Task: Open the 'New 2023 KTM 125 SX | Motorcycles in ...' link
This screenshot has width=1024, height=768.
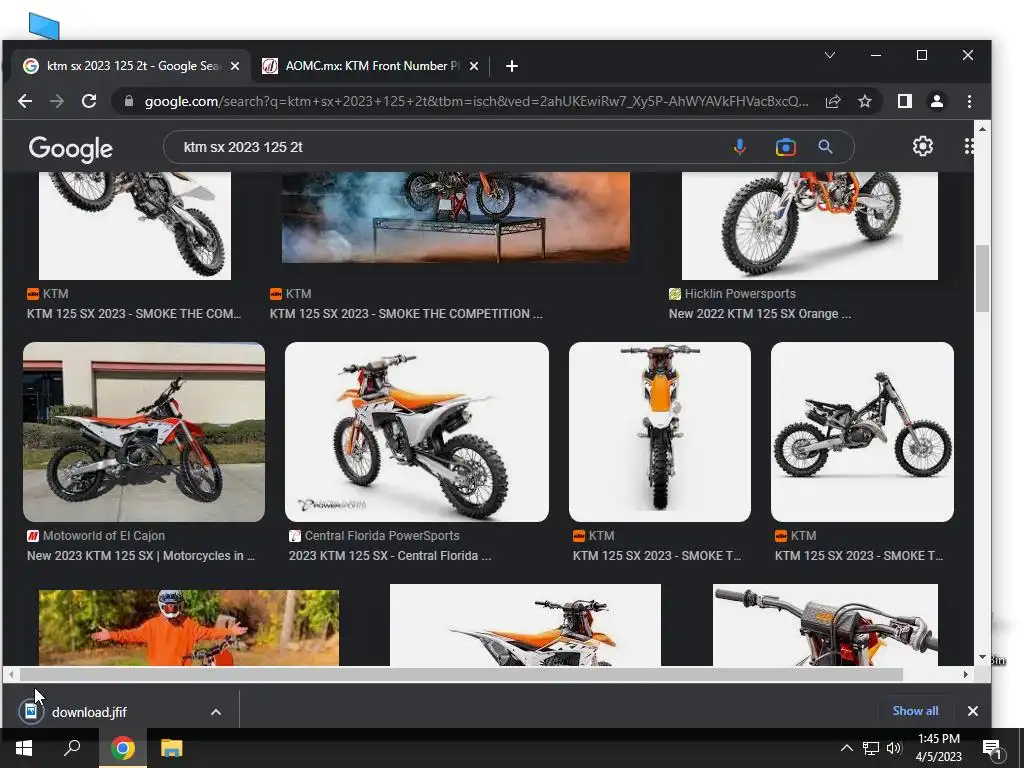Action: [x=141, y=556]
